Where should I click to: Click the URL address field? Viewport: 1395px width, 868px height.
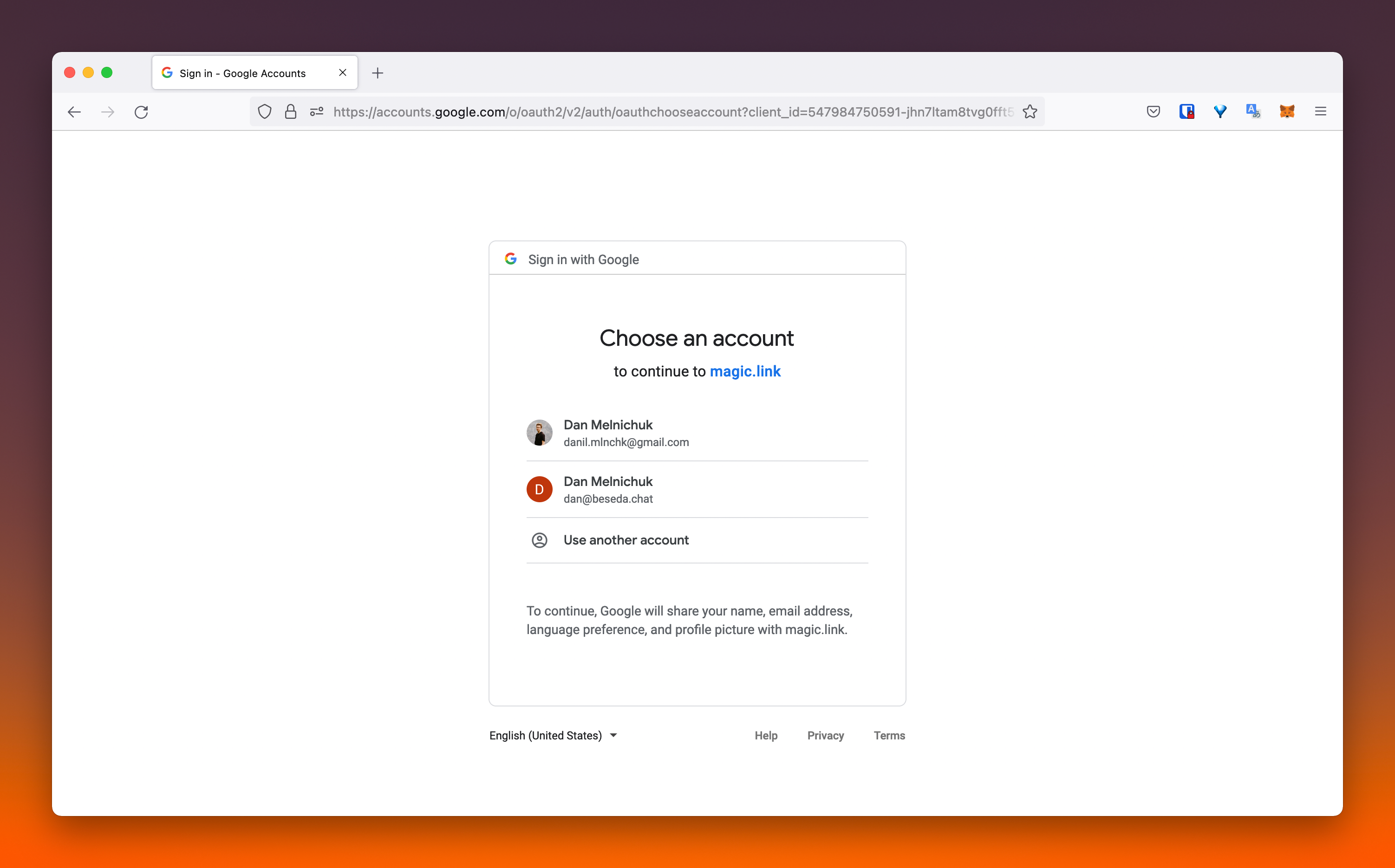tap(672, 112)
